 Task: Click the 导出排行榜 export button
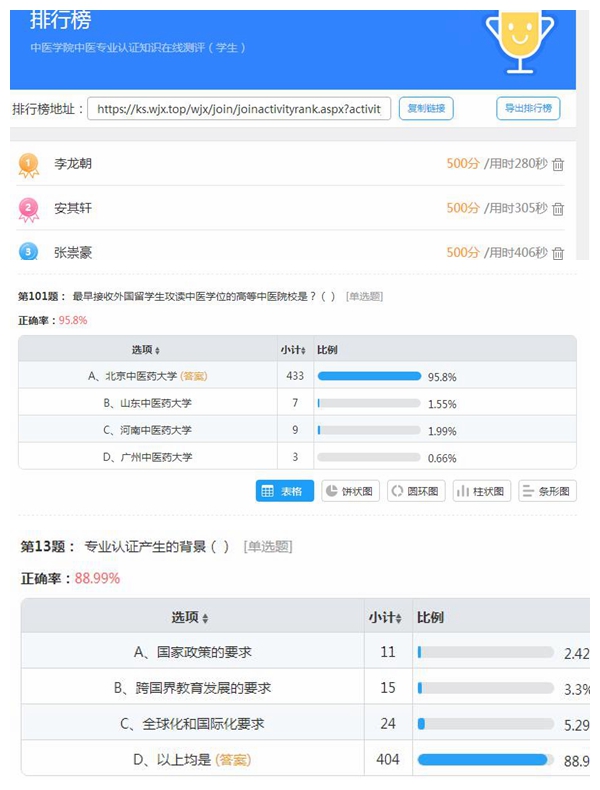point(528,108)
